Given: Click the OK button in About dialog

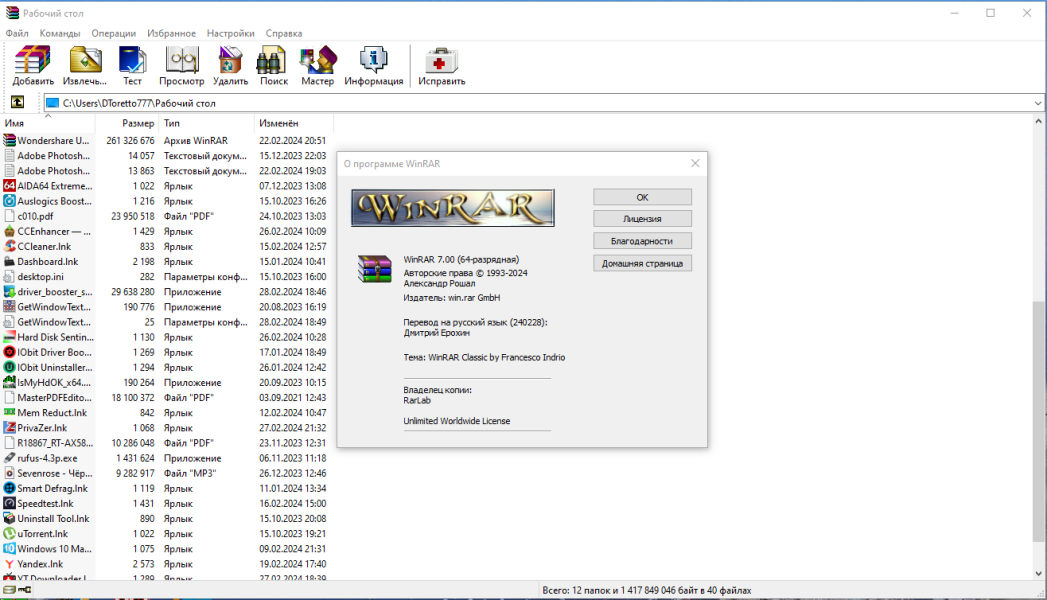Looking at the screenshot, I should [642, 197].
